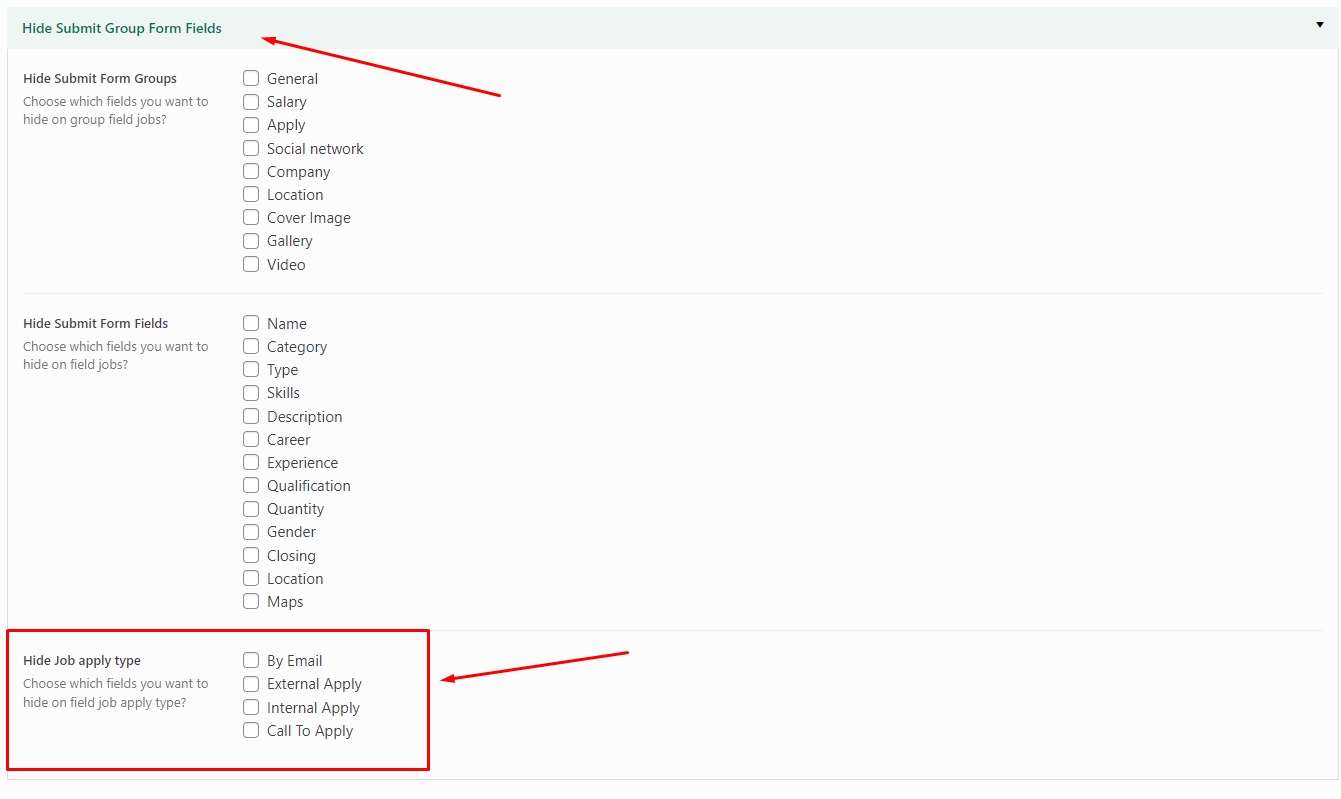The height and width of the screenshot is (799, 1341).
Task: Check the General group checkbox
Action: tap(251, 78)
